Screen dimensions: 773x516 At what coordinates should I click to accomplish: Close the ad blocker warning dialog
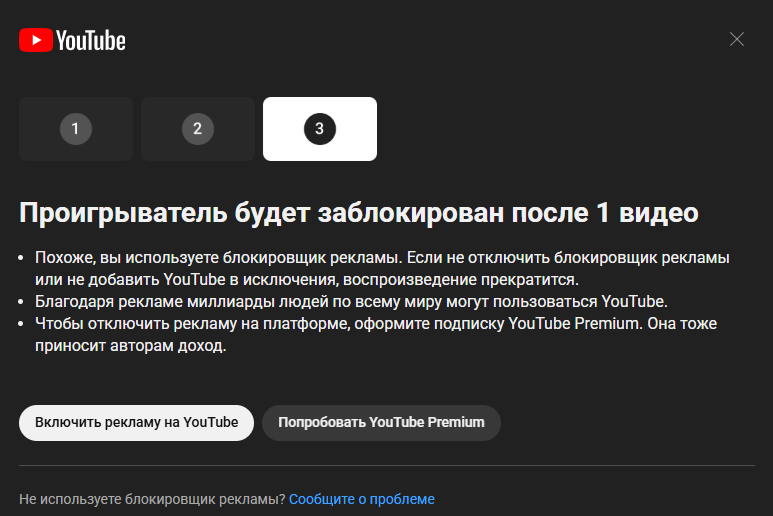click(x=737, y=39)
